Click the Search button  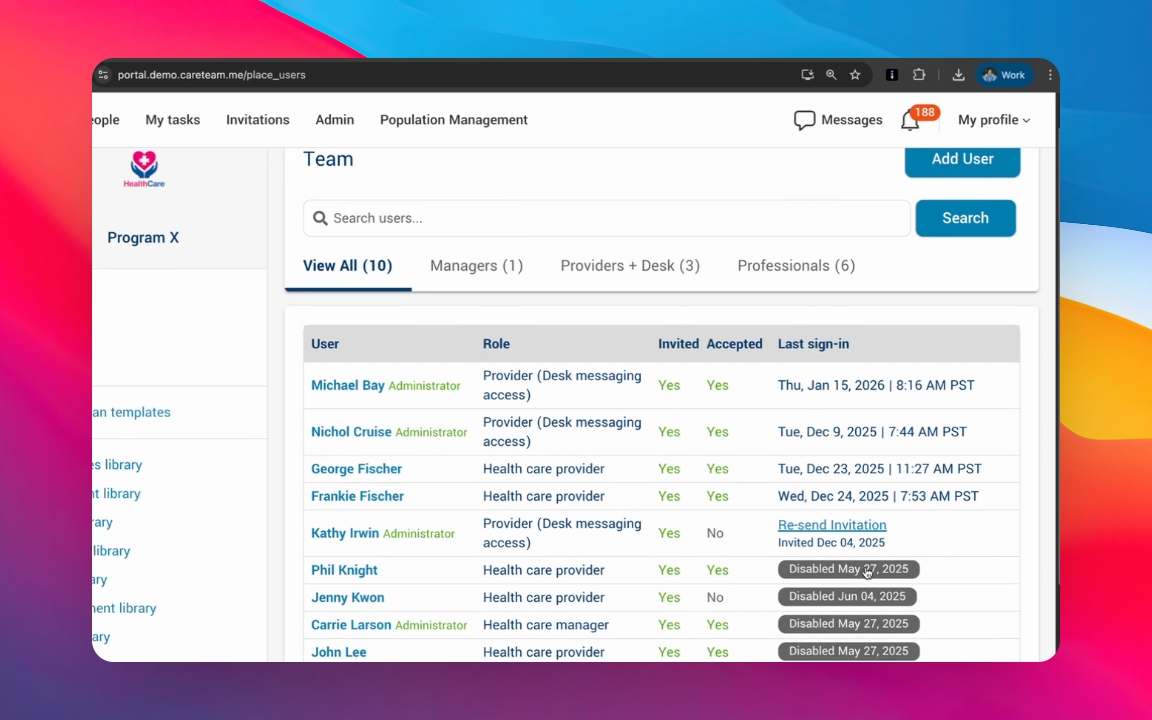(965, 218)
